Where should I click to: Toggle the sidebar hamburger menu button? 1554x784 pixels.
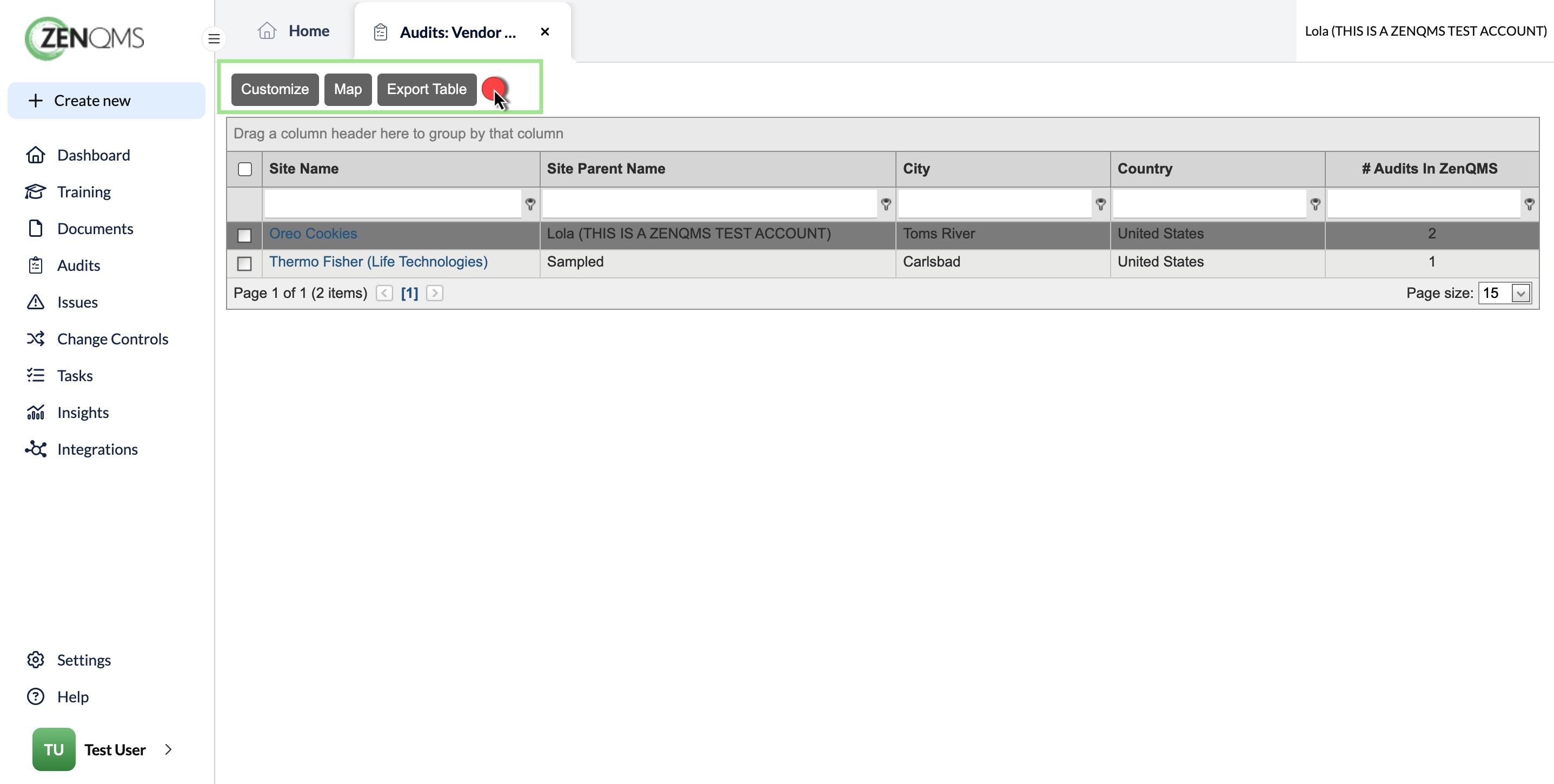click(214, 39)
